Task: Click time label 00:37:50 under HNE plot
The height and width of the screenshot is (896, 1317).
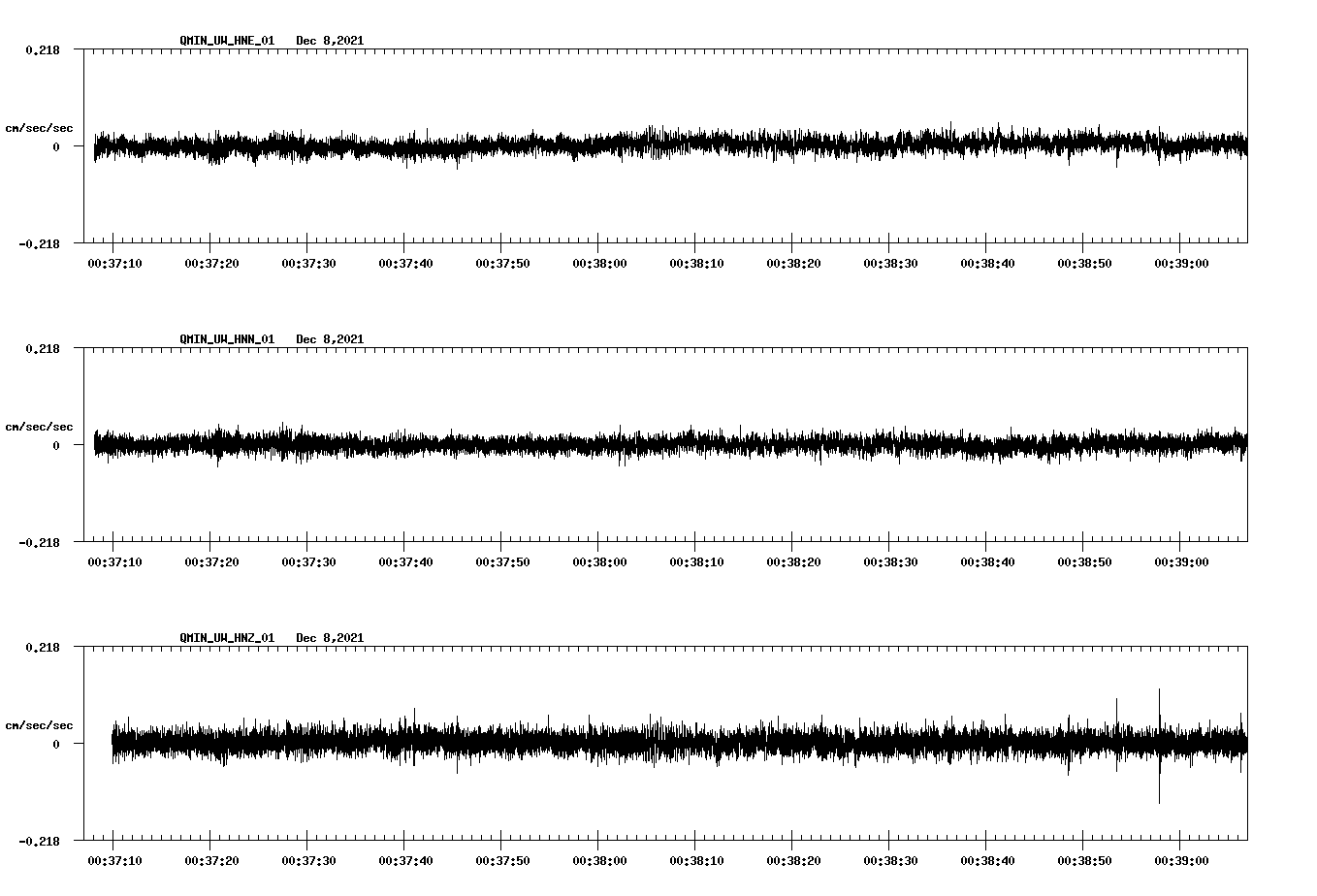Action: [502, 264]
